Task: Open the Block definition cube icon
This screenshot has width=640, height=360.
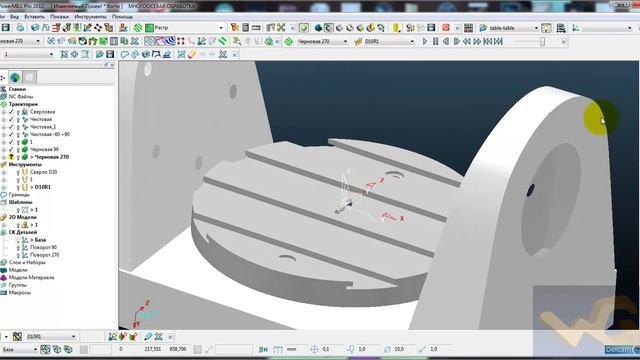Action: pos(35,28)
